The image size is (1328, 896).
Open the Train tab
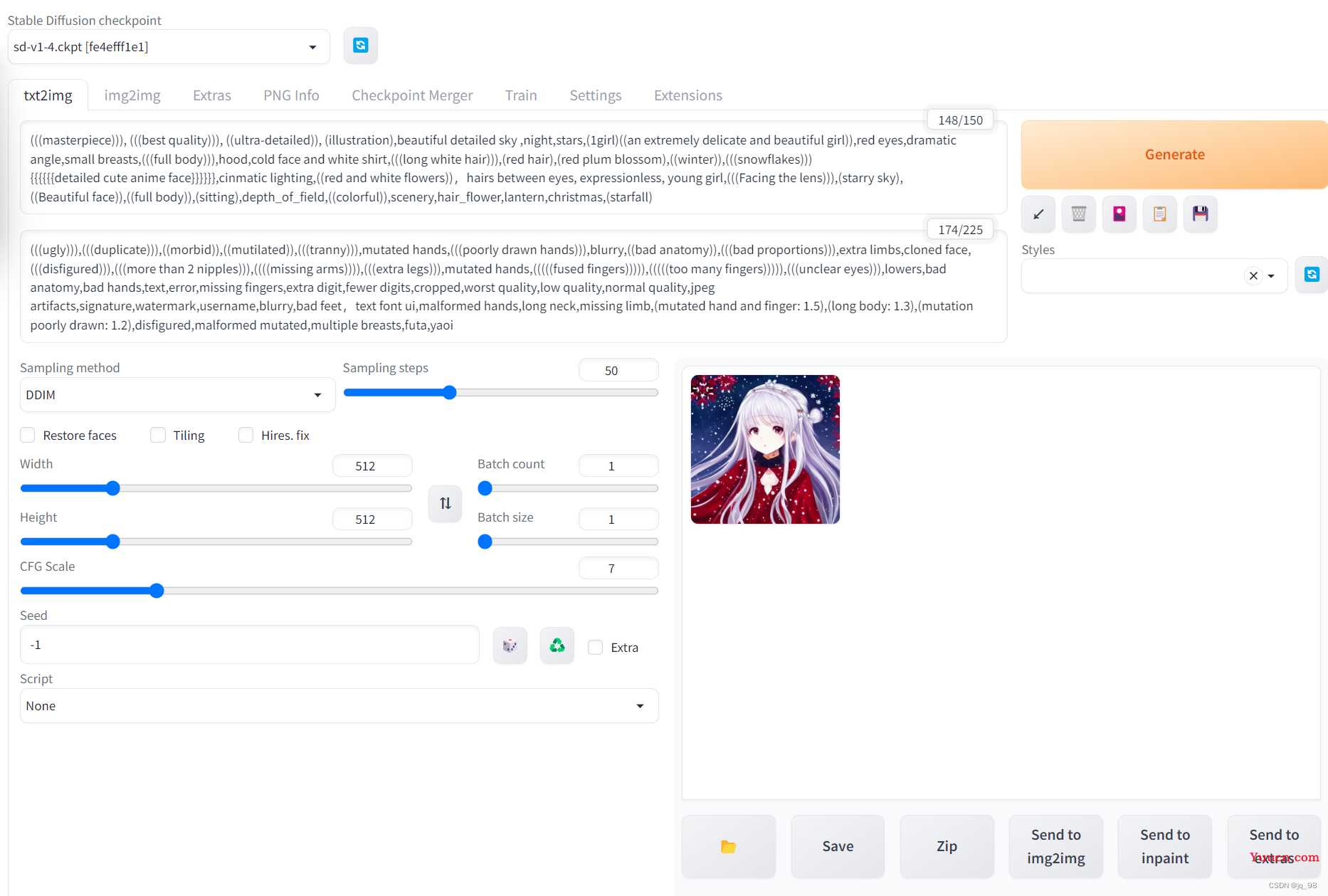(521, 95)
